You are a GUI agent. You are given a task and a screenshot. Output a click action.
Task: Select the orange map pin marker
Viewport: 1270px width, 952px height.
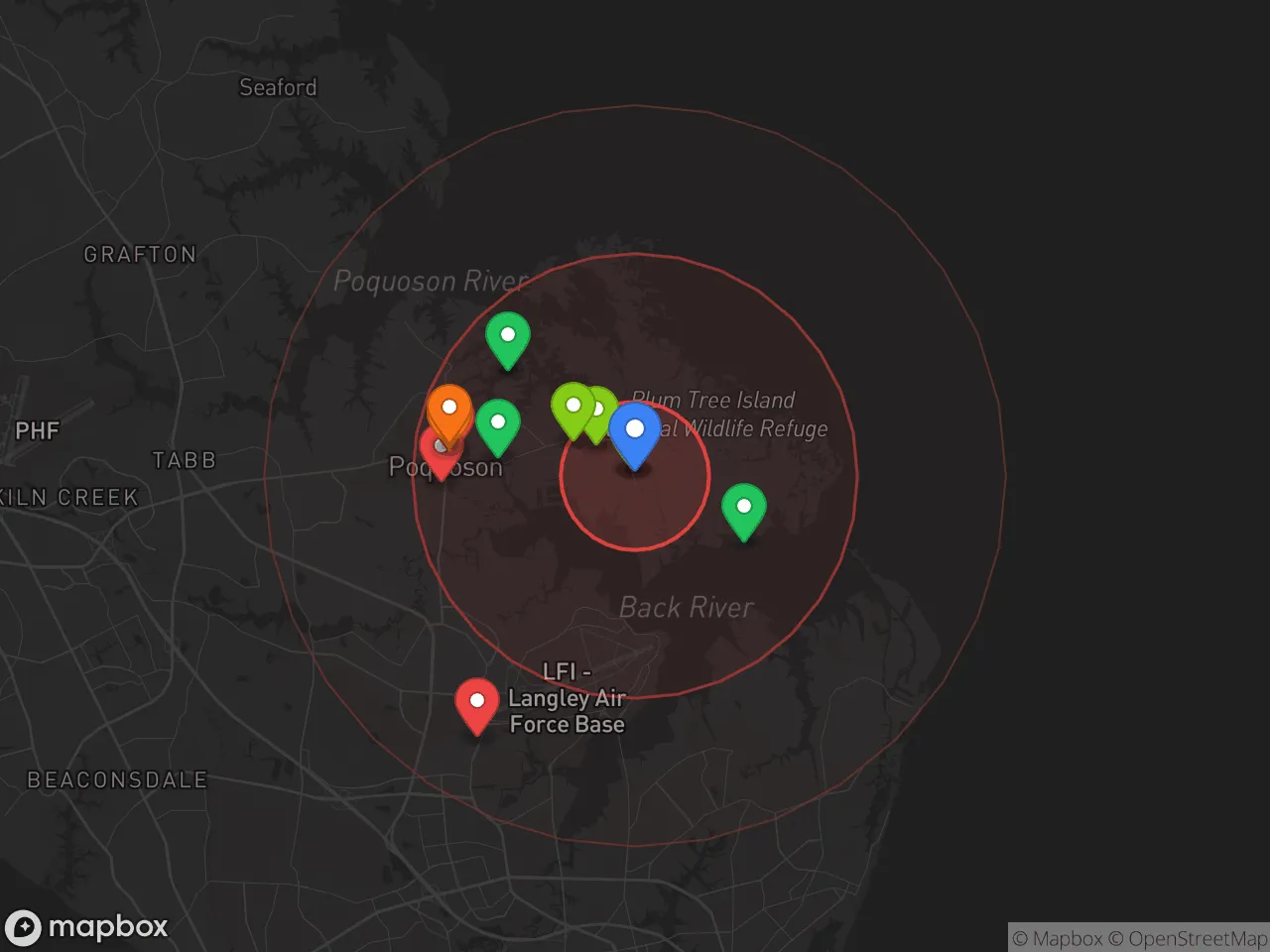(448, 411)
